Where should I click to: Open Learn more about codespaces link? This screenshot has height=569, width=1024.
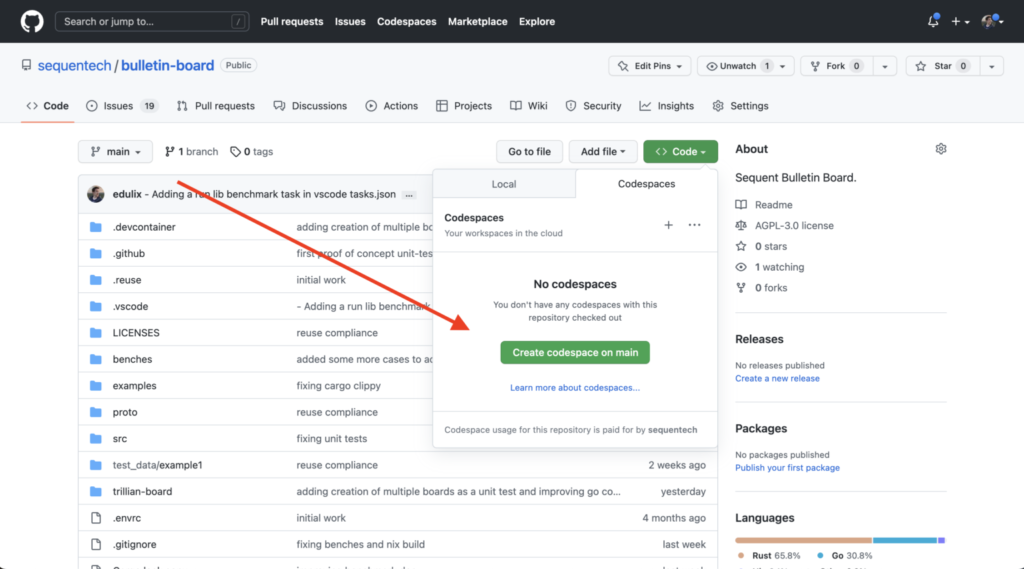575,387
